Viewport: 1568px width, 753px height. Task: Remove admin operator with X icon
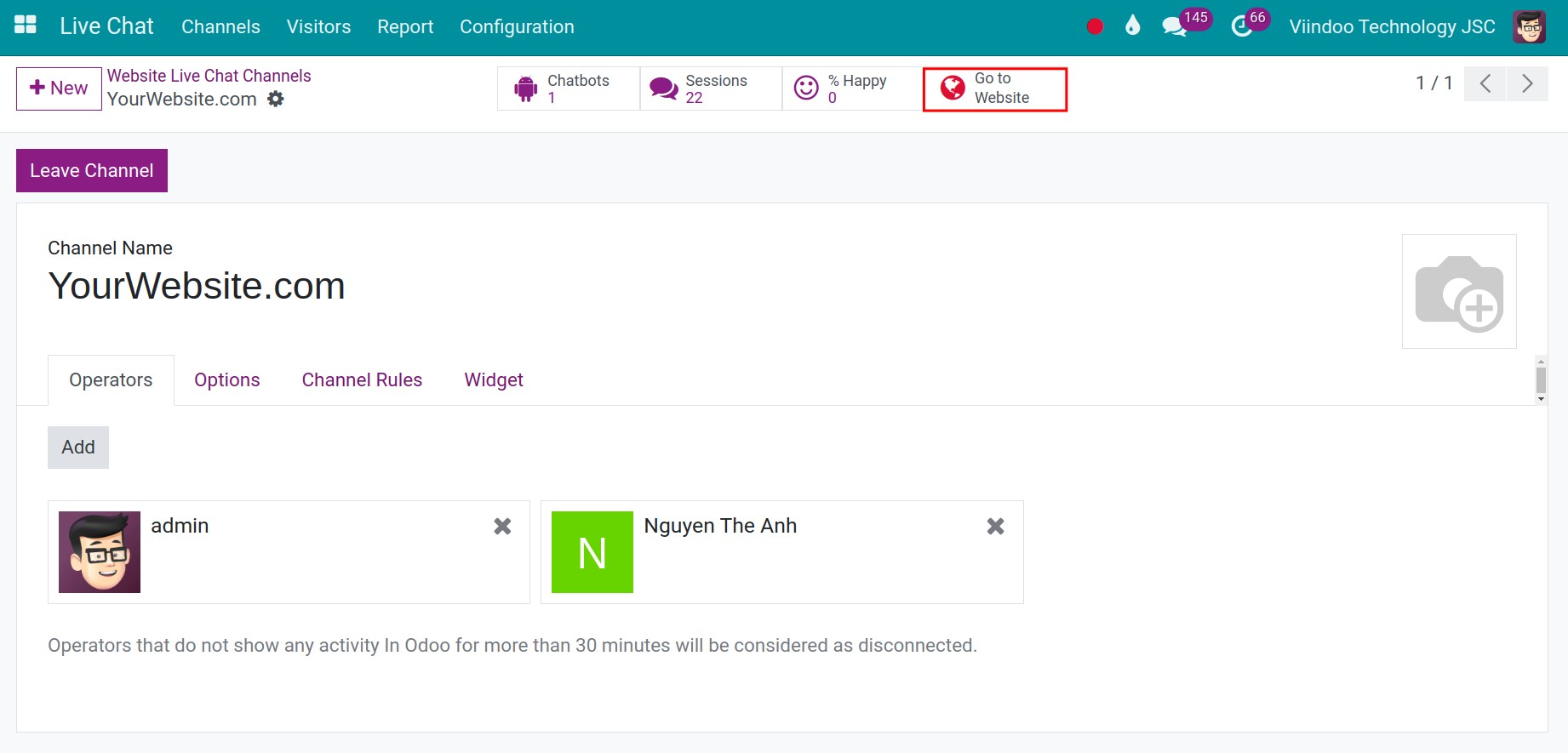pyautogui.click(x=502, y=527)
